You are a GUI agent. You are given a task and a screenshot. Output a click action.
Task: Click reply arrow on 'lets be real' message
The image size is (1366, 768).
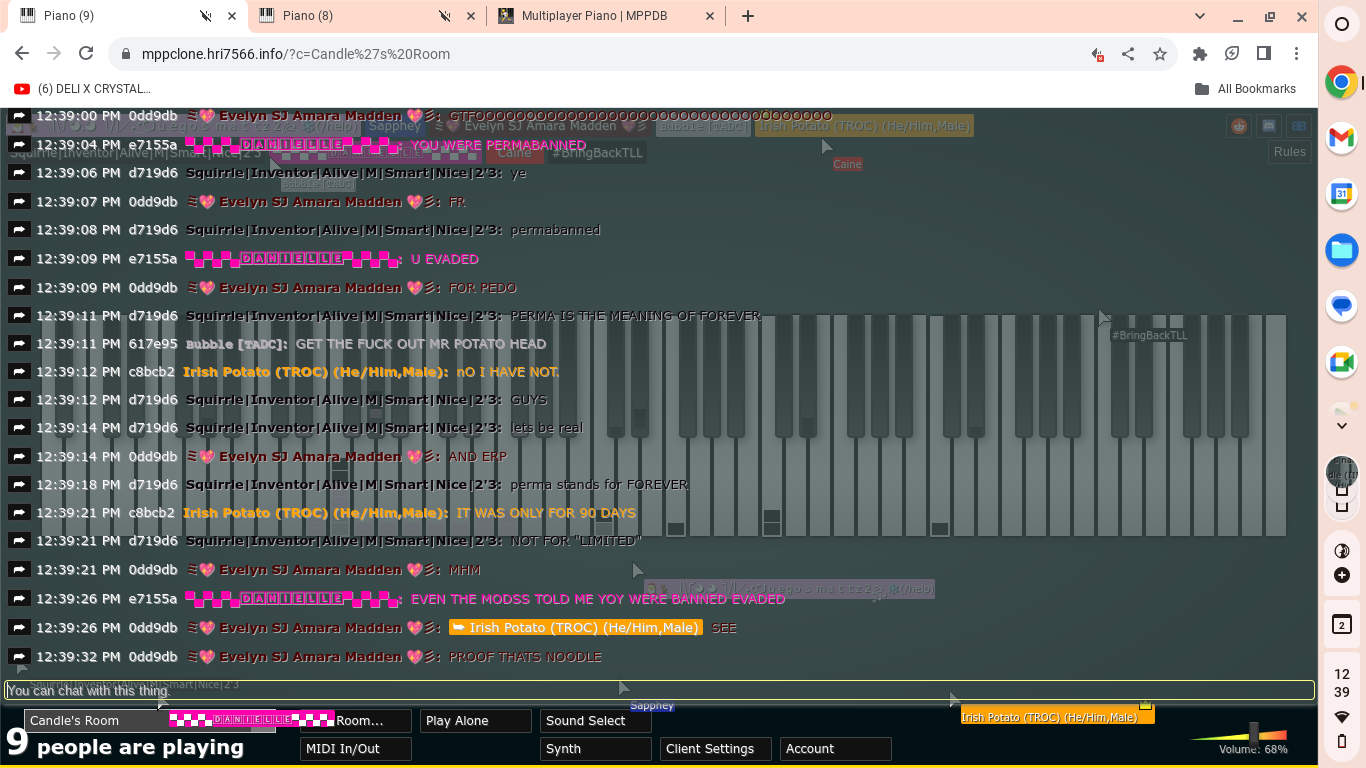tap(19, 427)
